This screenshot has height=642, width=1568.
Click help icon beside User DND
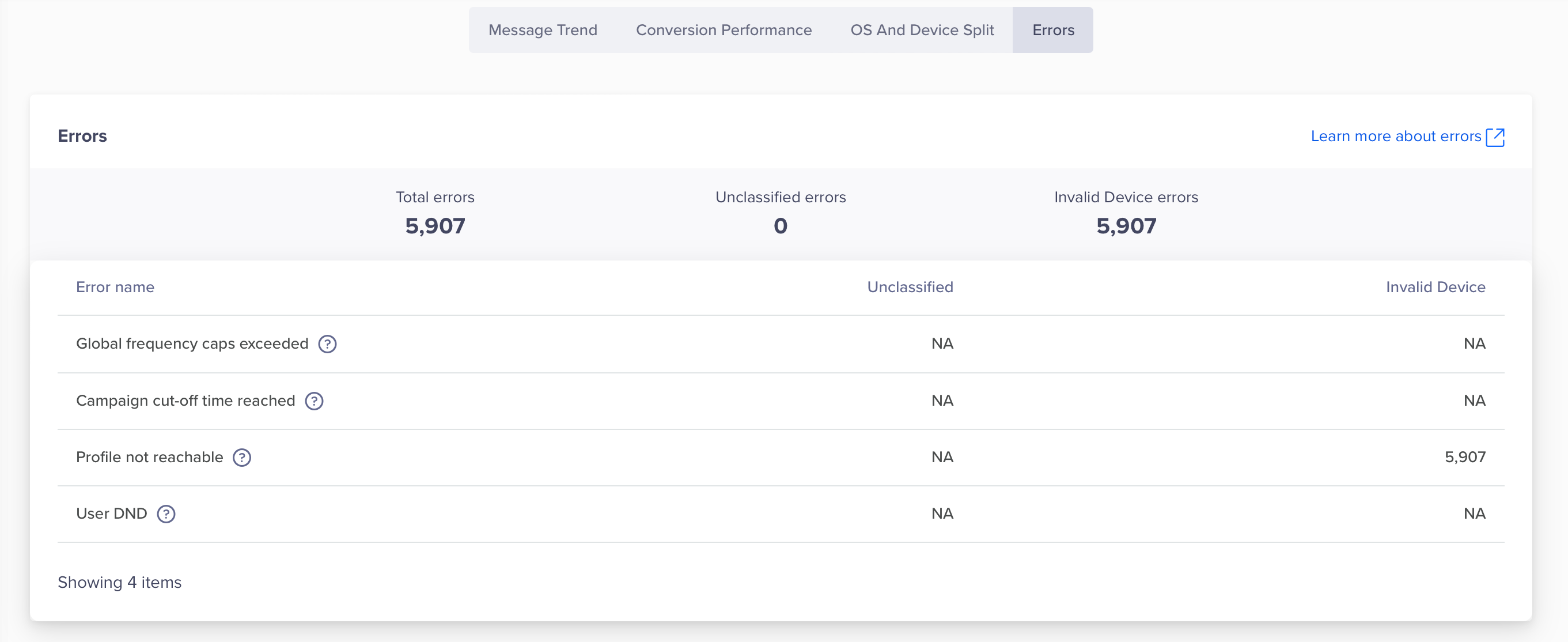(x=166, y=514)
